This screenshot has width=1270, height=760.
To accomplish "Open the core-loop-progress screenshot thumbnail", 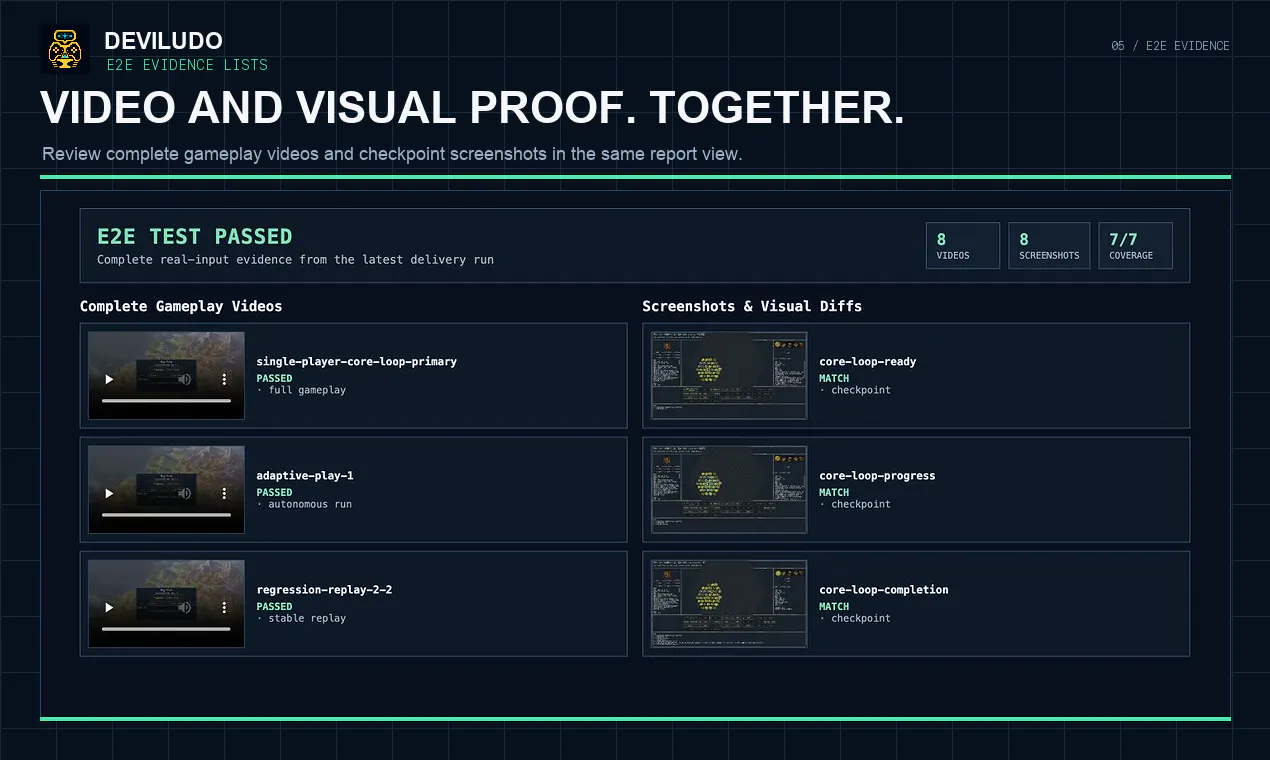I will (729, 489).
